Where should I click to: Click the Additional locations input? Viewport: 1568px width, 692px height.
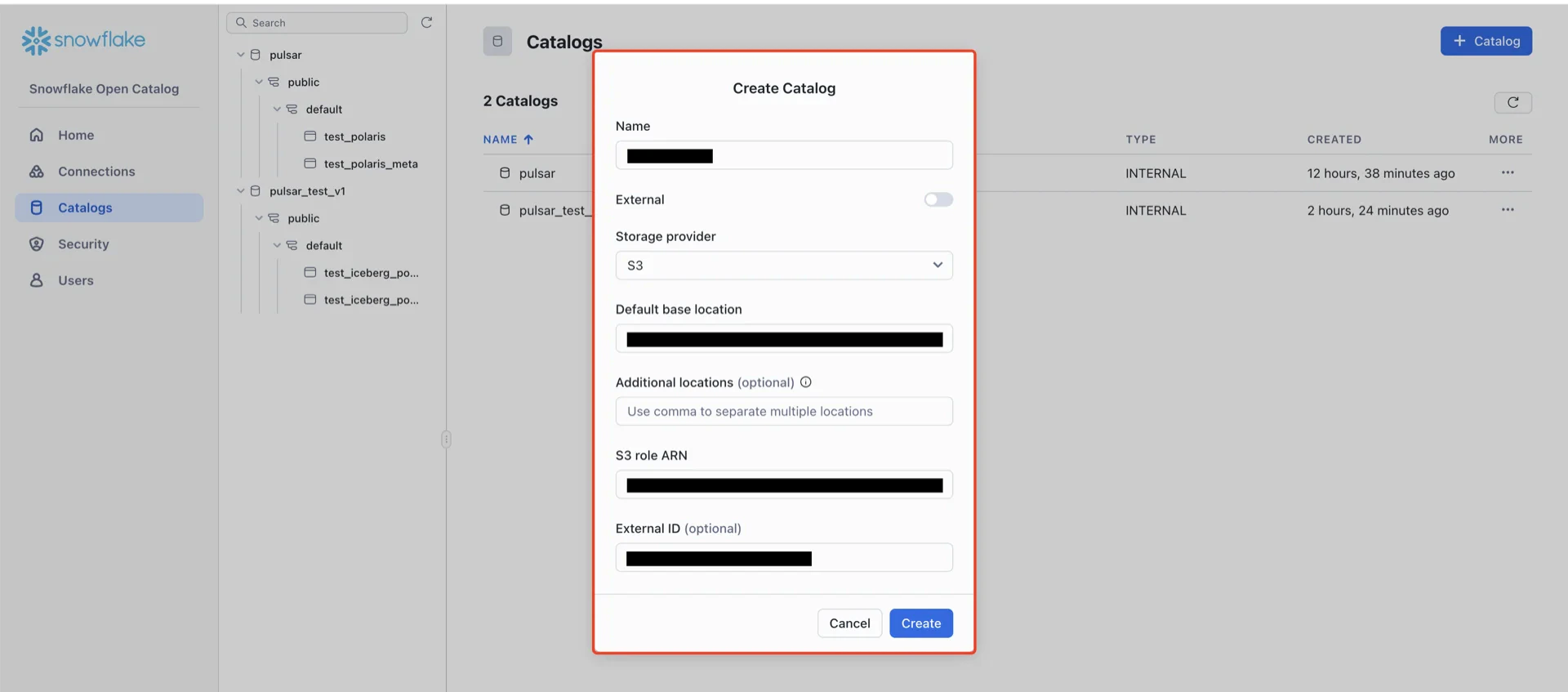point(784,412)
